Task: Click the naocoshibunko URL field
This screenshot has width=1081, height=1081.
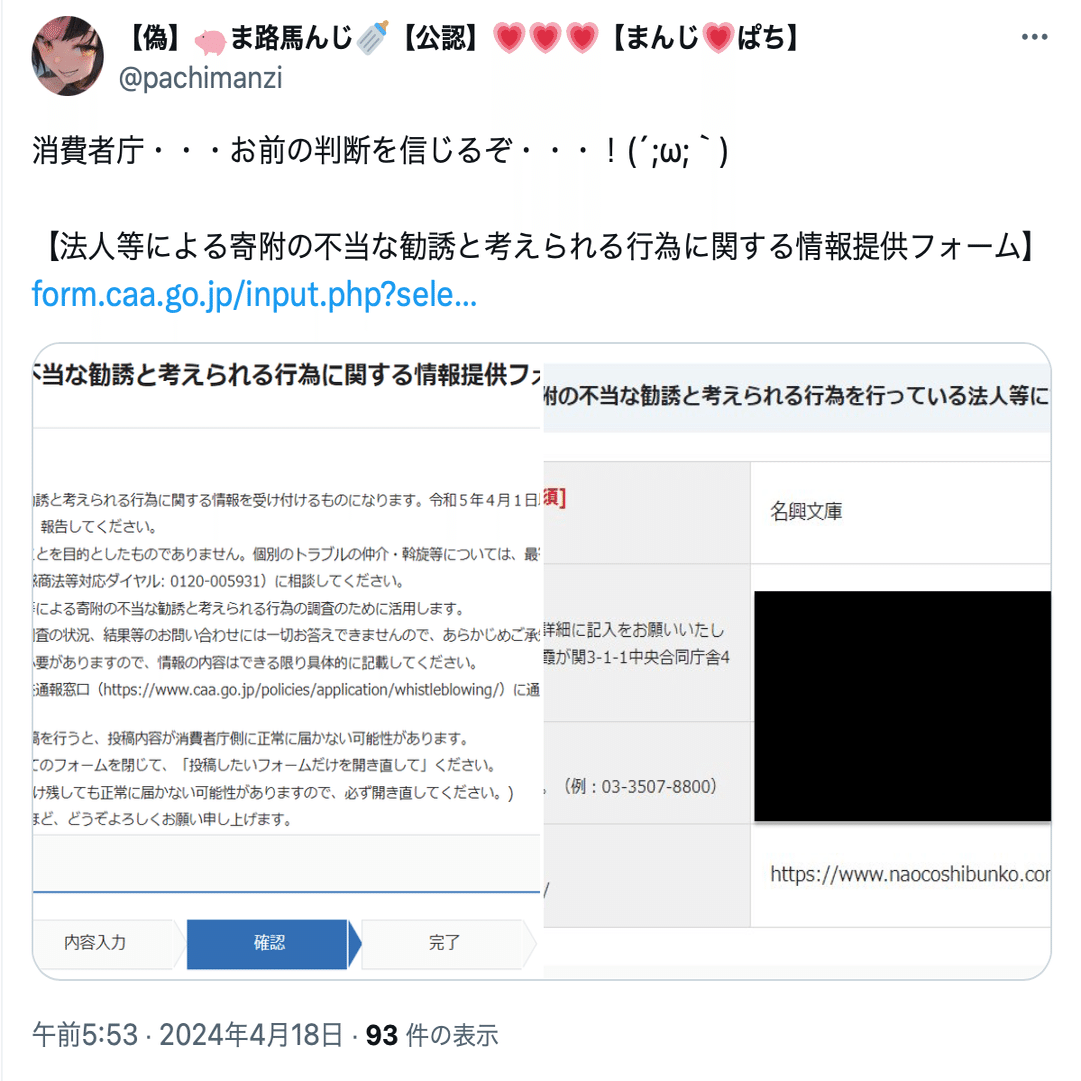Action: pos(900,875)
